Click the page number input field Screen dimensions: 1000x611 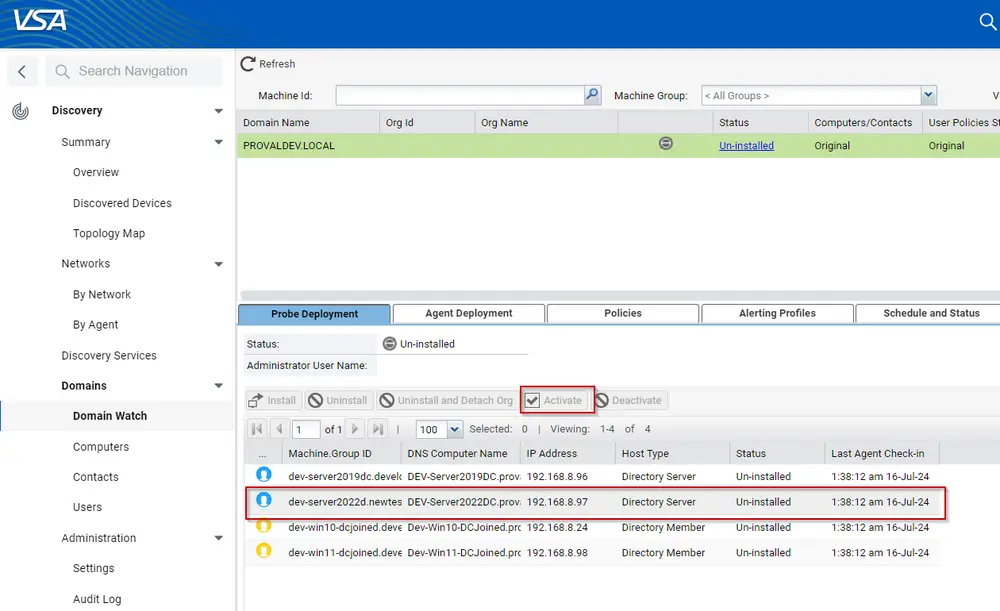(306, 429)
